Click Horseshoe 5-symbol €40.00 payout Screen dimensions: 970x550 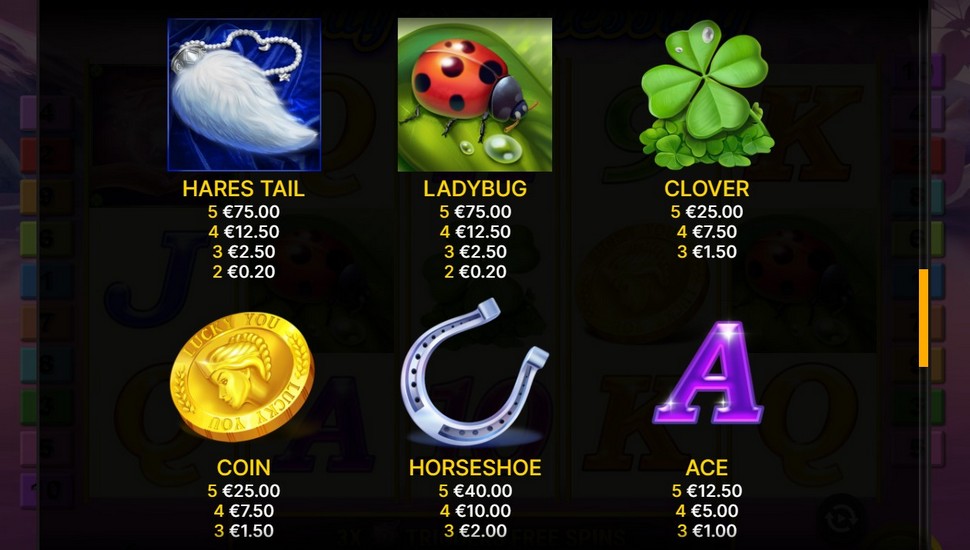(475, 491)
